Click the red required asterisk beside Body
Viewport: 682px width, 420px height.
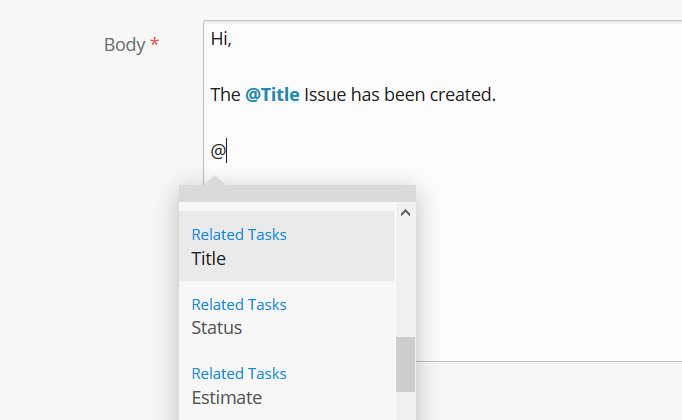tap(155, 45)
